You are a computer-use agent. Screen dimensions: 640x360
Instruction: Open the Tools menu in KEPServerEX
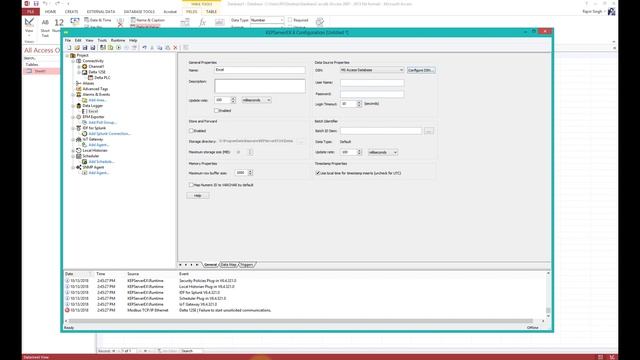102,40
